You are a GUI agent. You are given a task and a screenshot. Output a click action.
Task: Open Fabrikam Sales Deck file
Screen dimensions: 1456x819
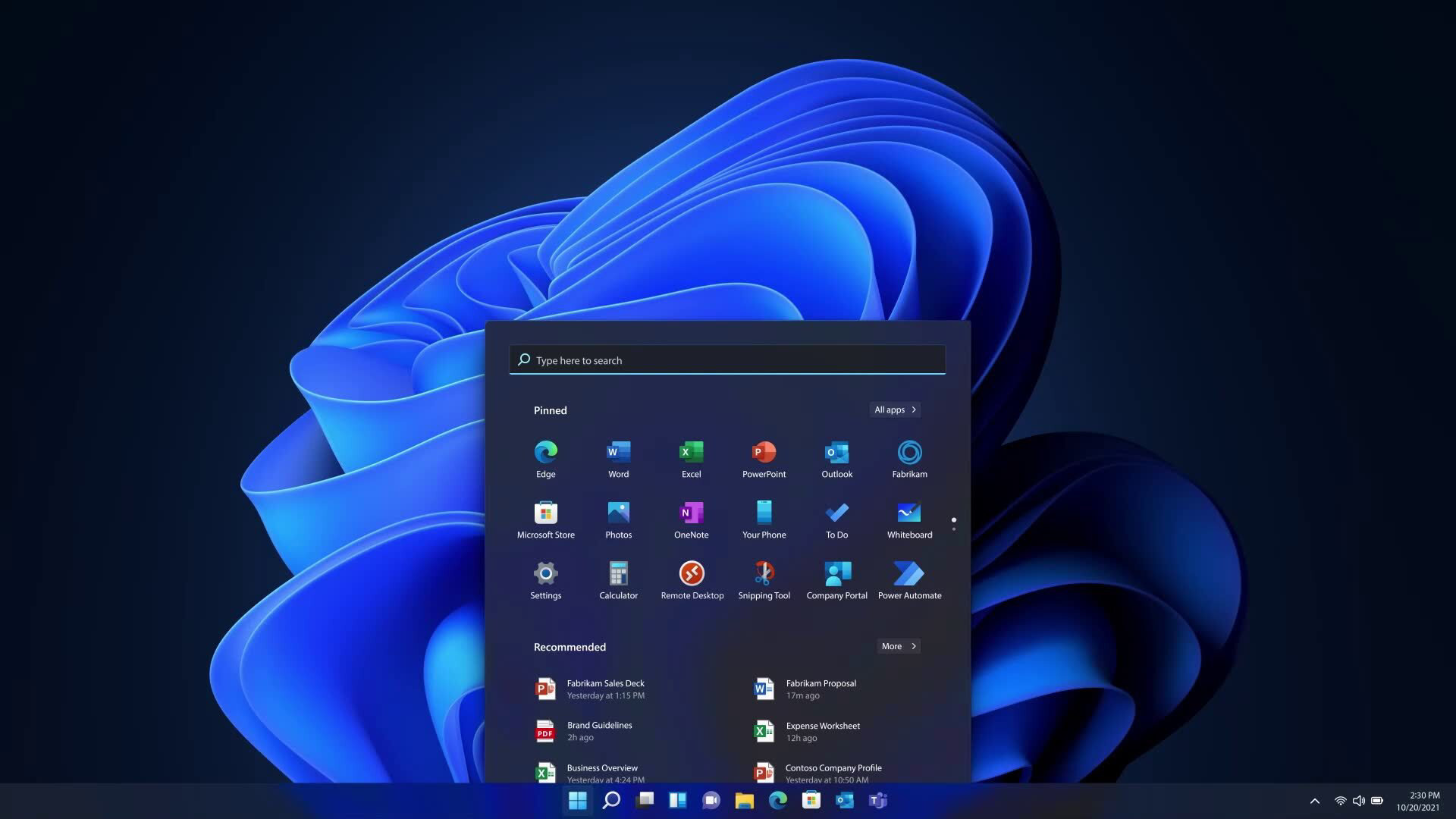point(605,689)
